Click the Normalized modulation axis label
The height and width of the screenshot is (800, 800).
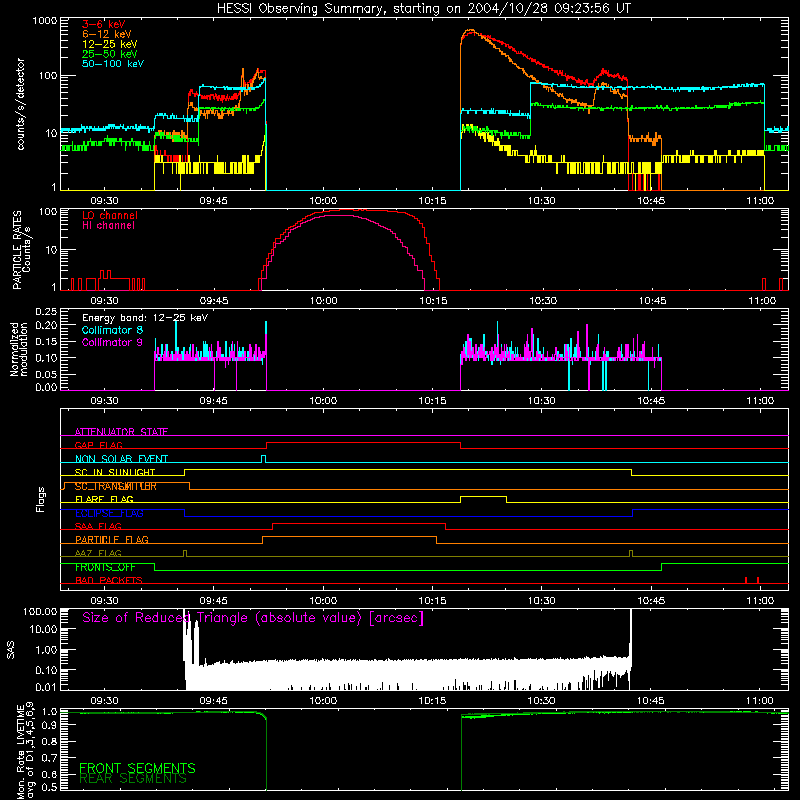coord(19,349)
